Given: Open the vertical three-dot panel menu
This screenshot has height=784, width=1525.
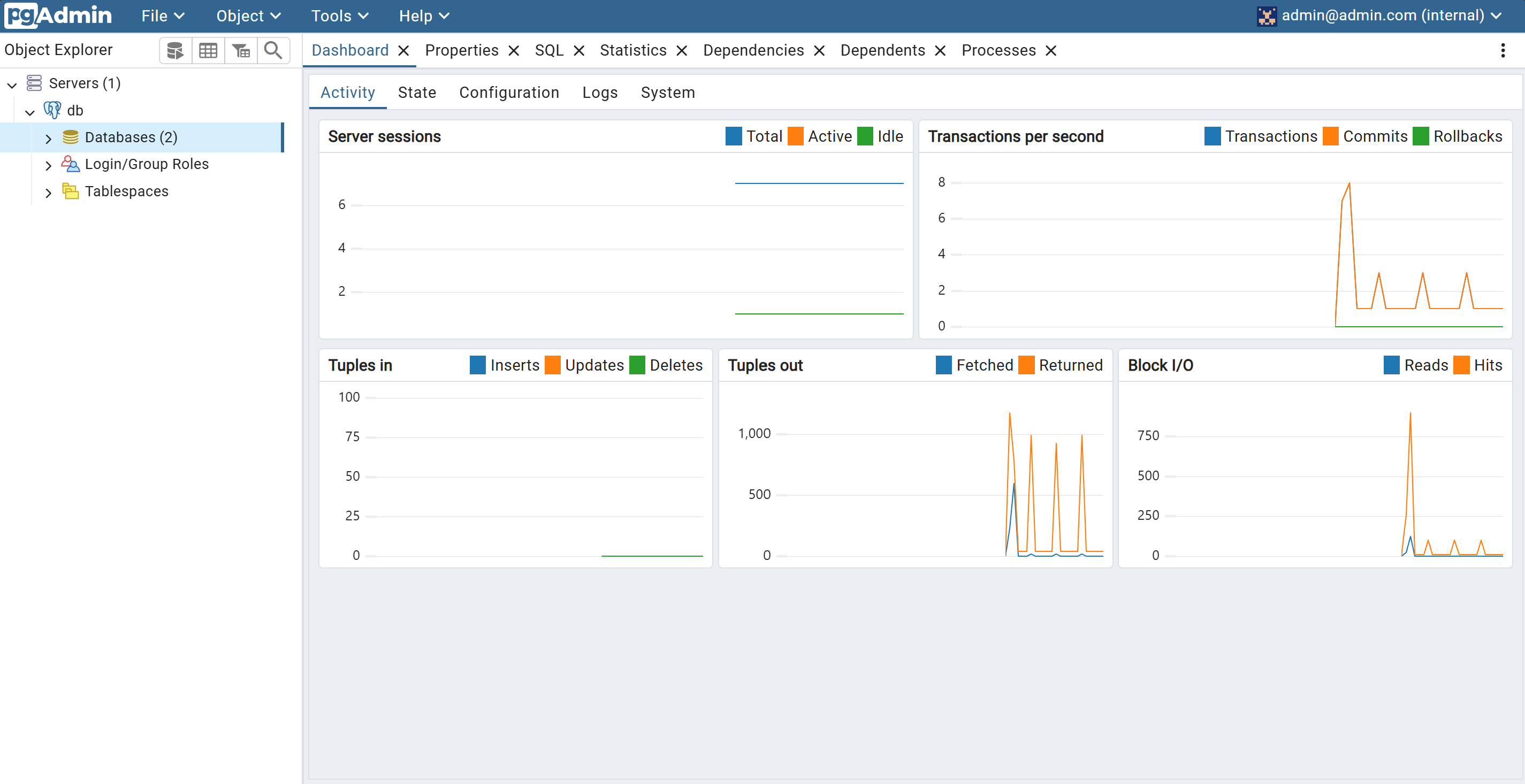Looking at the screenshot, I should [1503, 50].
